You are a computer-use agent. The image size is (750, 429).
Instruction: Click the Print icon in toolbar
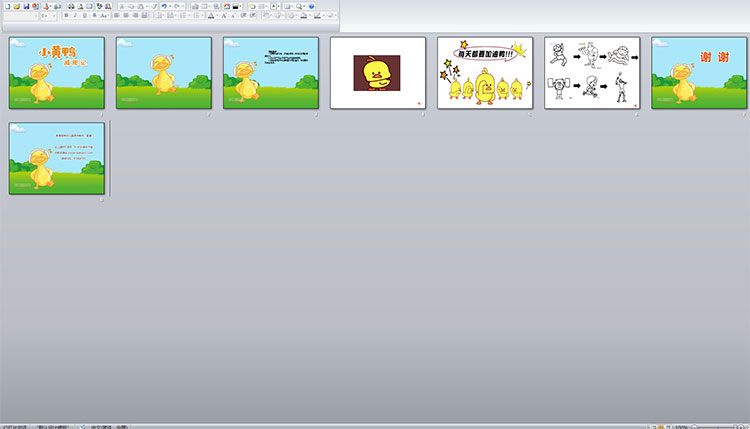click(x=71, y=6)
